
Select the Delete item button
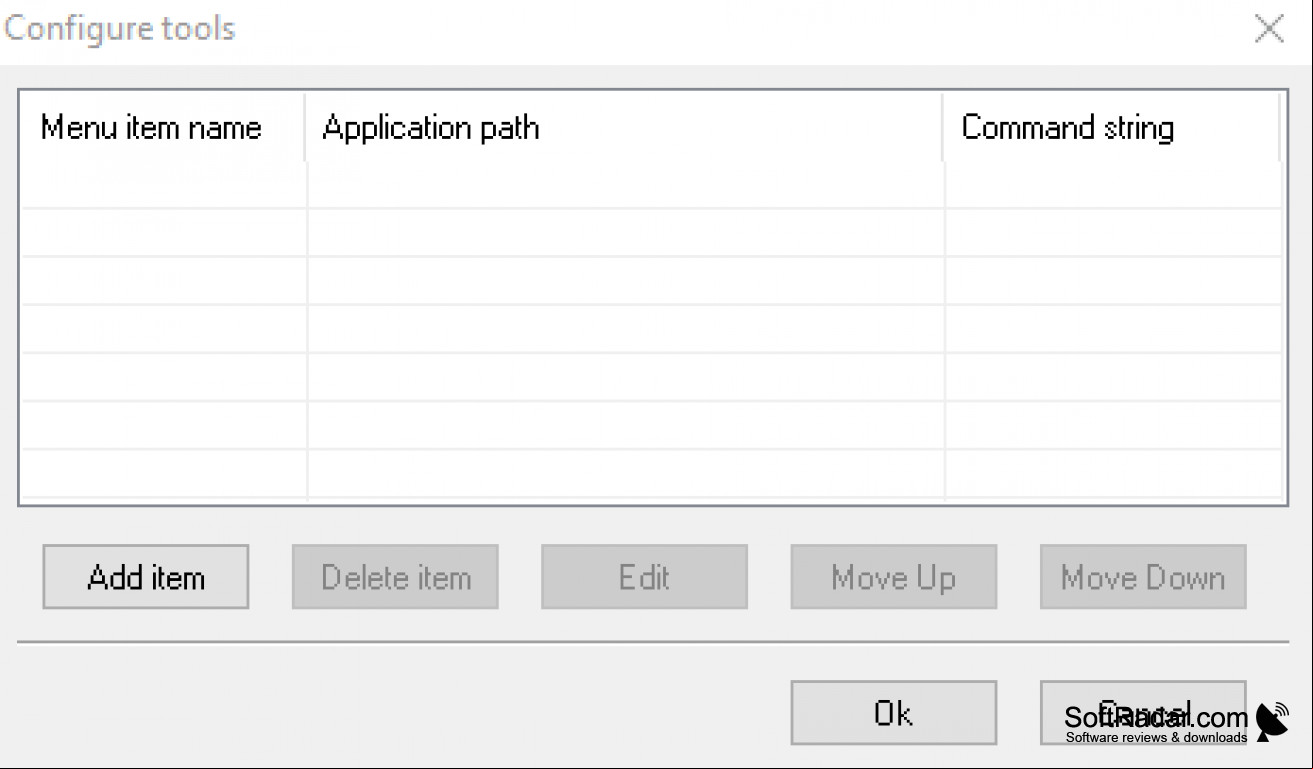pyautogui.click(x=395, y=577)
